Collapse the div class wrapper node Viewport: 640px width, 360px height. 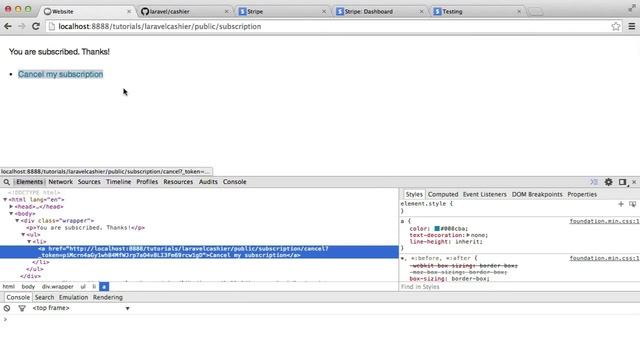pos(18,221)
